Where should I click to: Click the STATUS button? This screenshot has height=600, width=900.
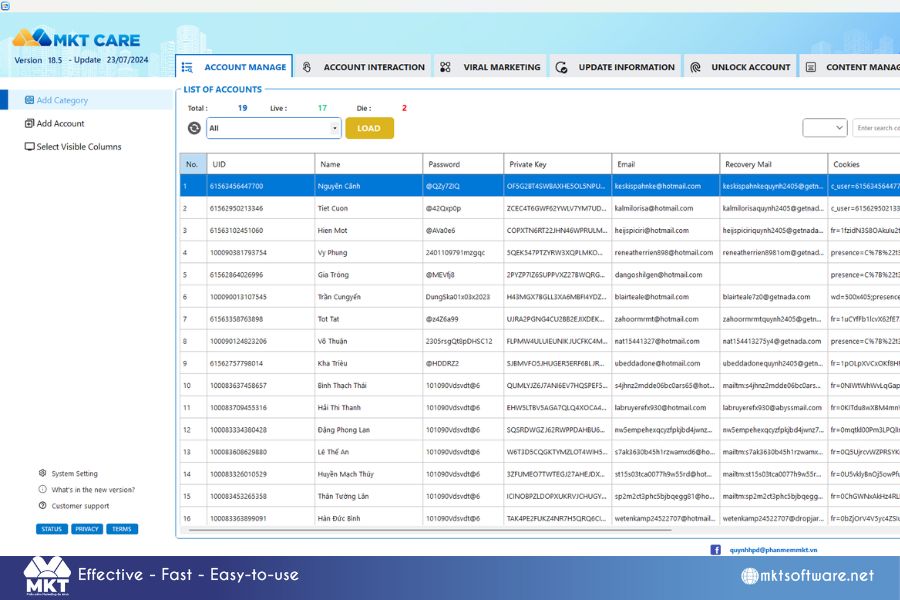click(x=52, y=529)
